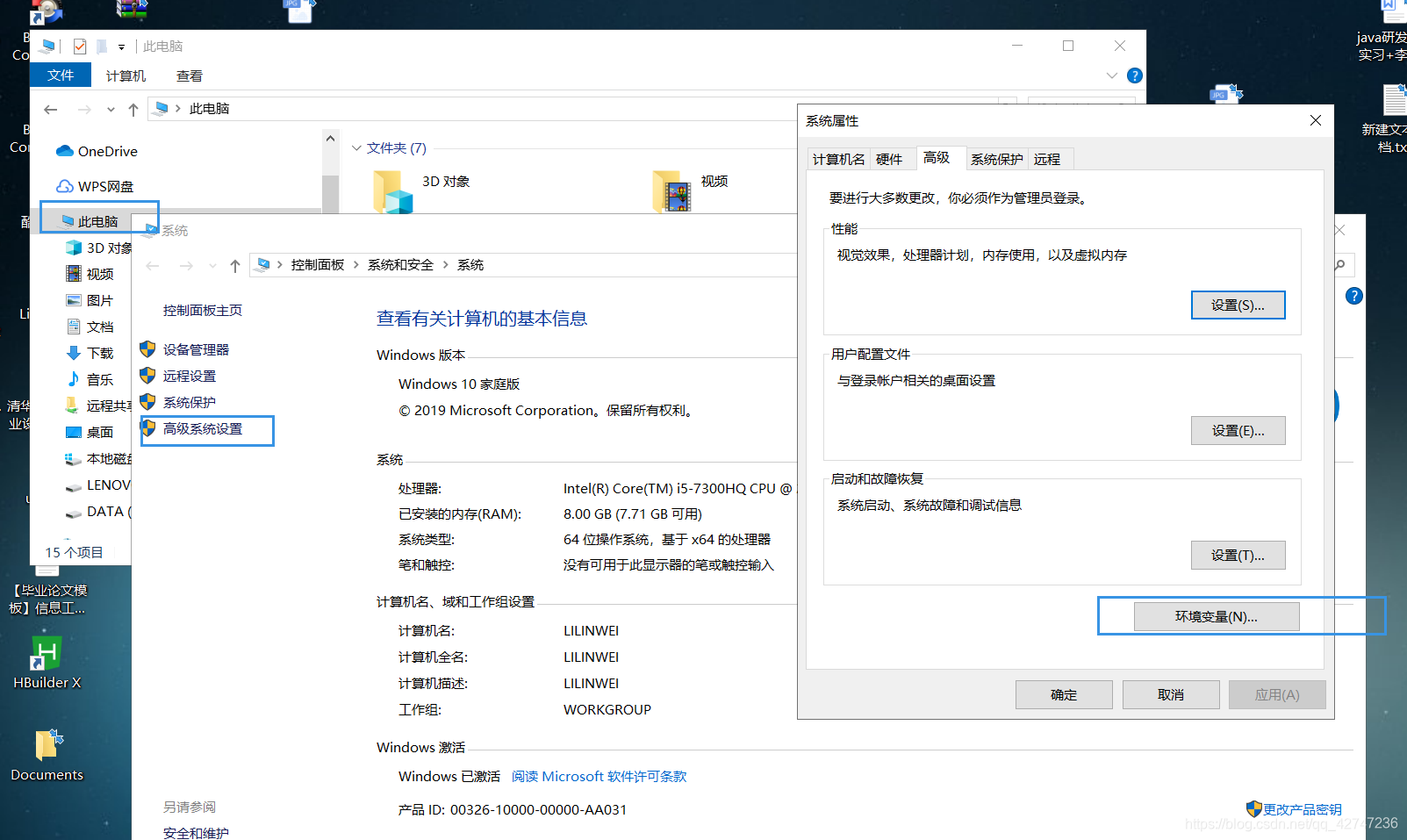
Task: Open 查看 ribbon tab
Action: coord(190,76)
